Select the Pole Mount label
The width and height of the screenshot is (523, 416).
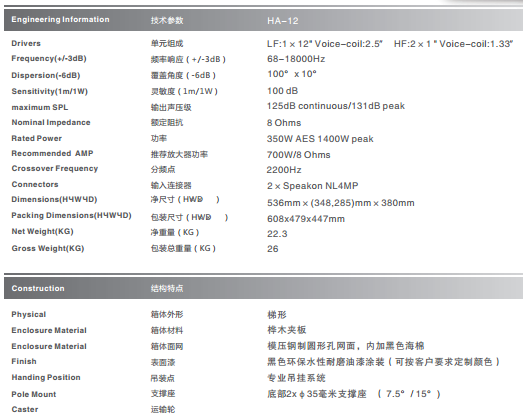pyautogui.click(x=34, y=394)
